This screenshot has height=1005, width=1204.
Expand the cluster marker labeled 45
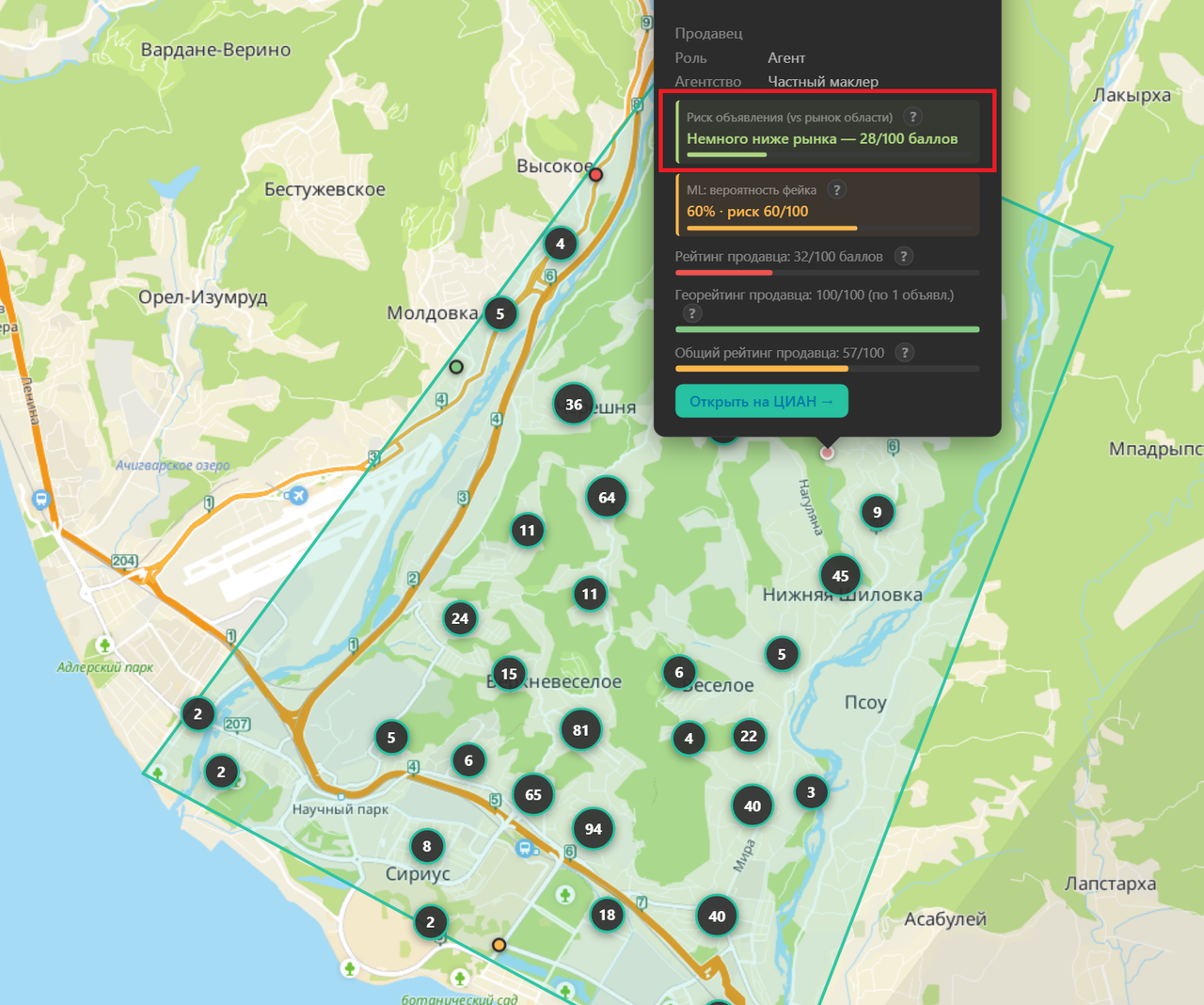pyautogui.click(x=841, y=576)
